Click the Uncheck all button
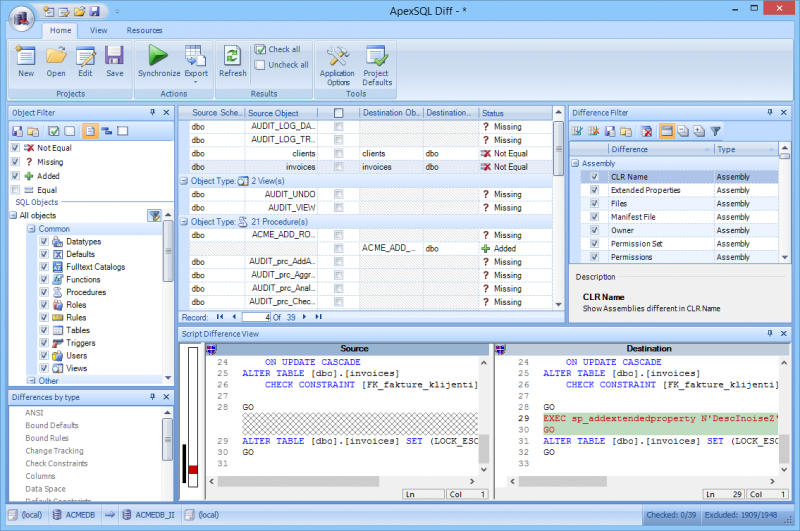 (281, 65)
